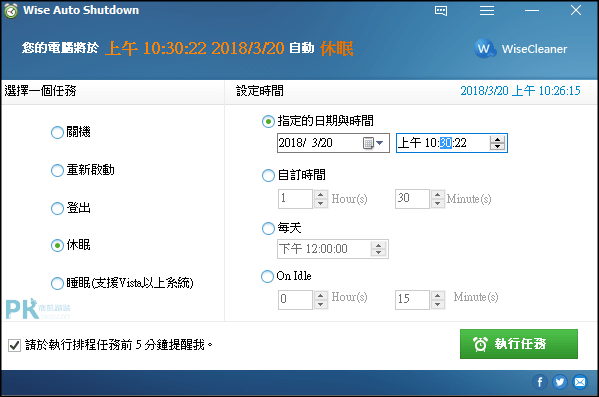Minimize the Wise Auto Shutdown window
This screenshot has width=599, height=397.
(532, 10)
